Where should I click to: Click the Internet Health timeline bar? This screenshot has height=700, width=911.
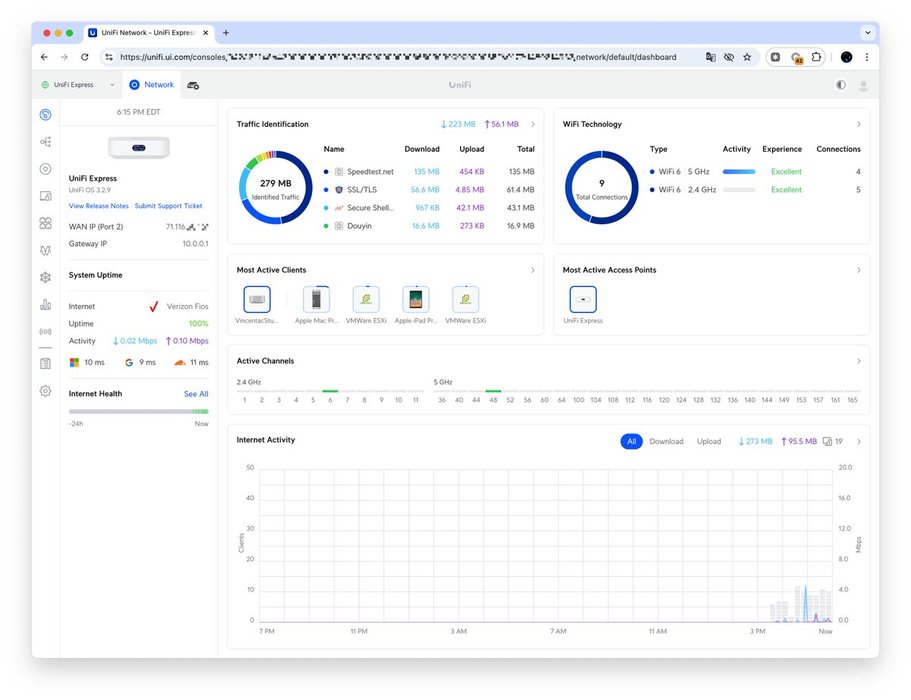[x=138, y=411]
